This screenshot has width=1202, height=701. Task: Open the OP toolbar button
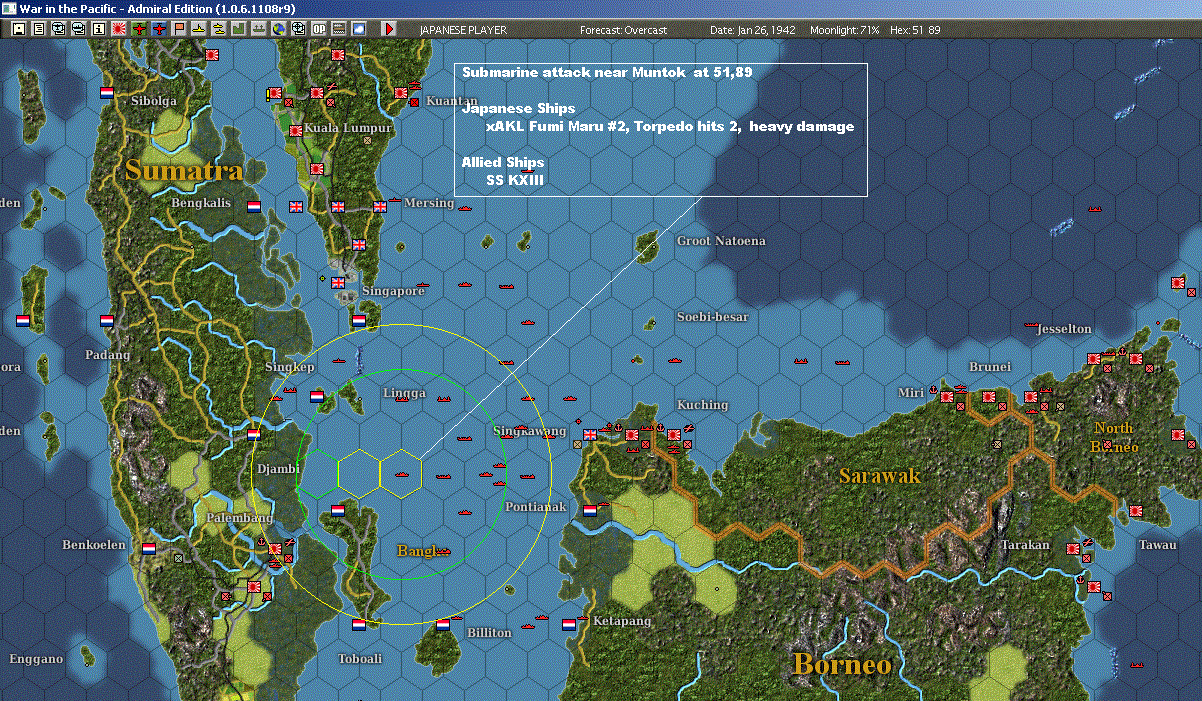(319, 29)
